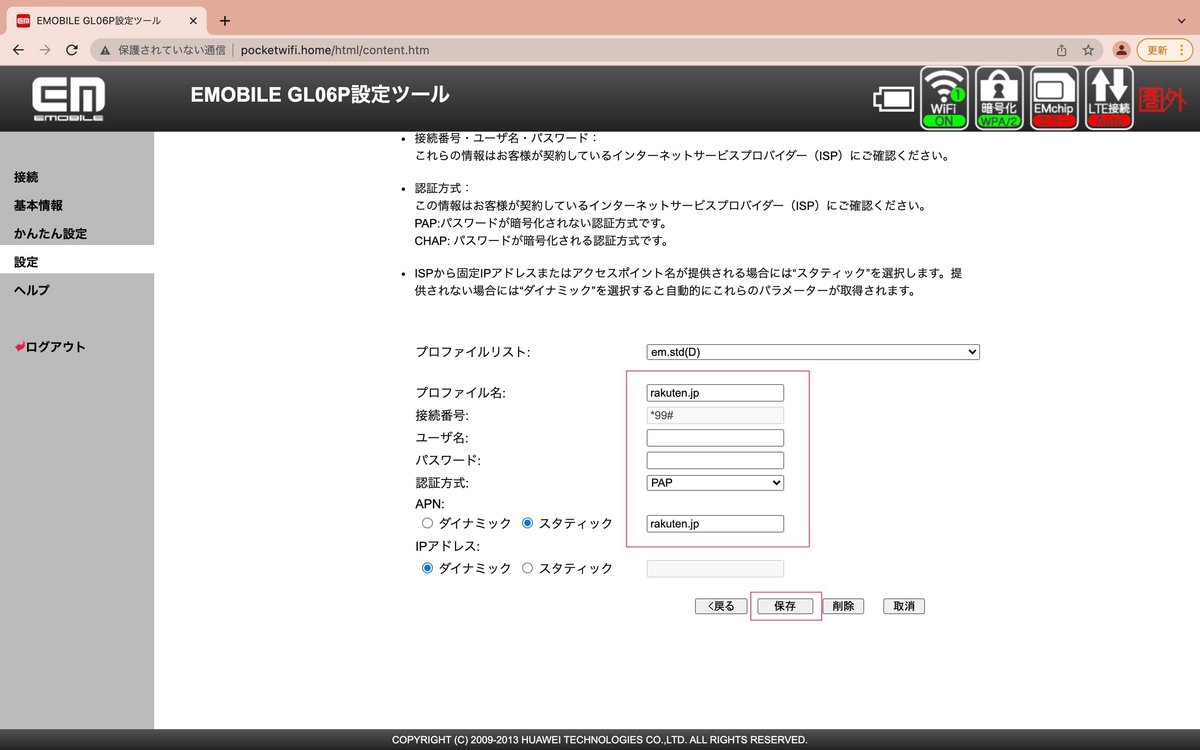The image size is (1200, 750).
Task: Click the 更新 browser update button
Action: [1157, 49]
